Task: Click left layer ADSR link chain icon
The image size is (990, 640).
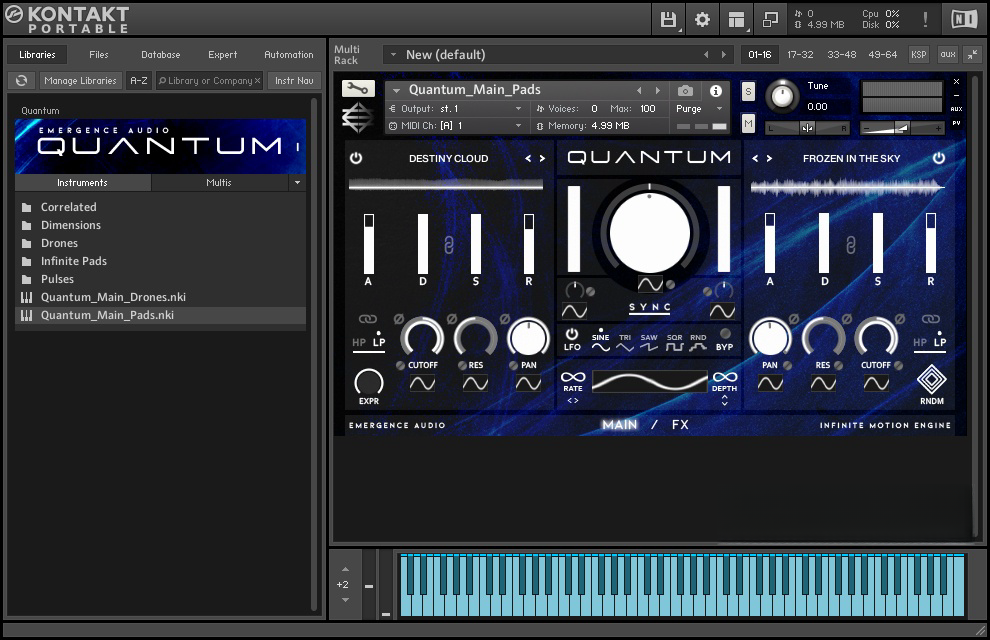Action: [x=449, y=245]
